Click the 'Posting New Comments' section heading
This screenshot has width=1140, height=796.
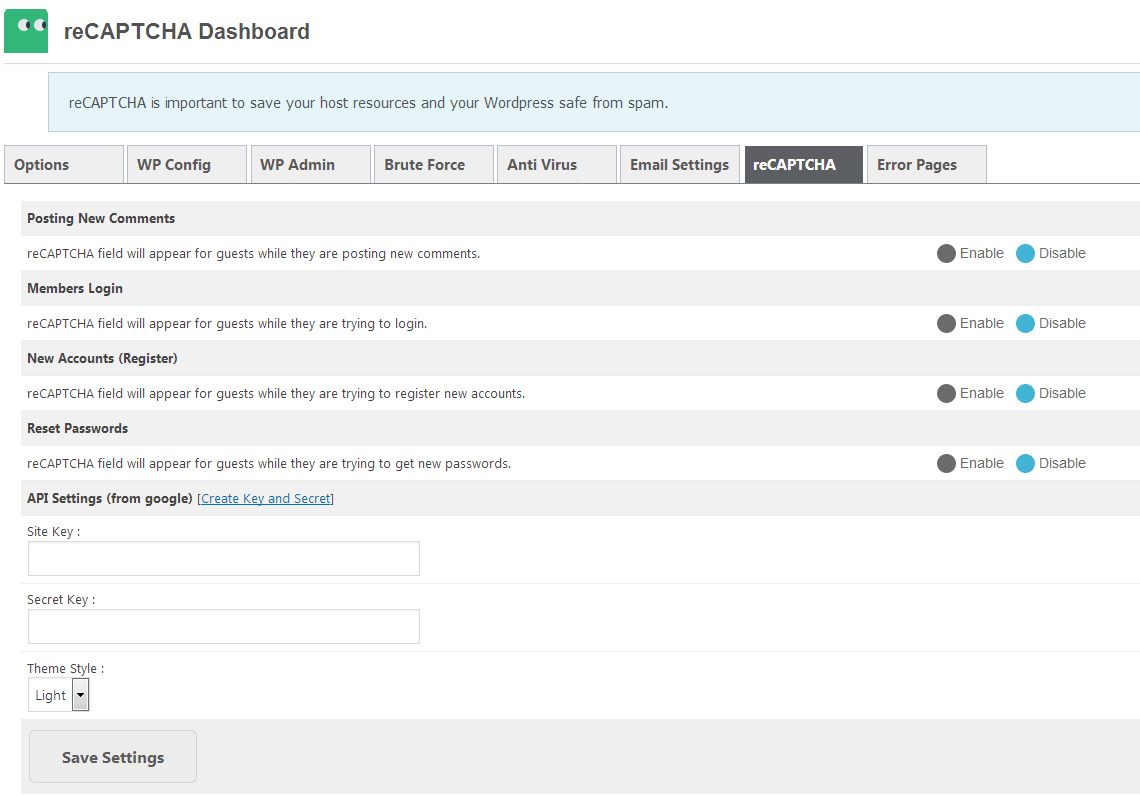click(x=101, y=218)
